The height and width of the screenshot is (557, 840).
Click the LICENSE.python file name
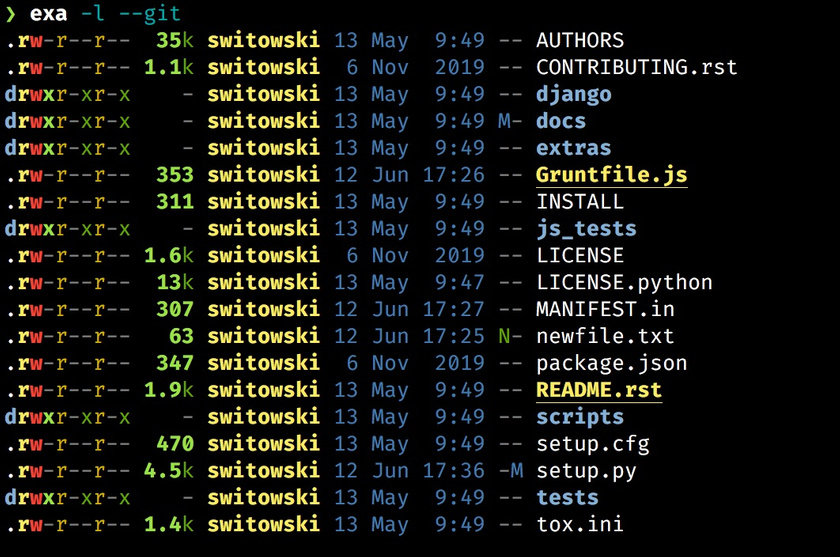624,283
